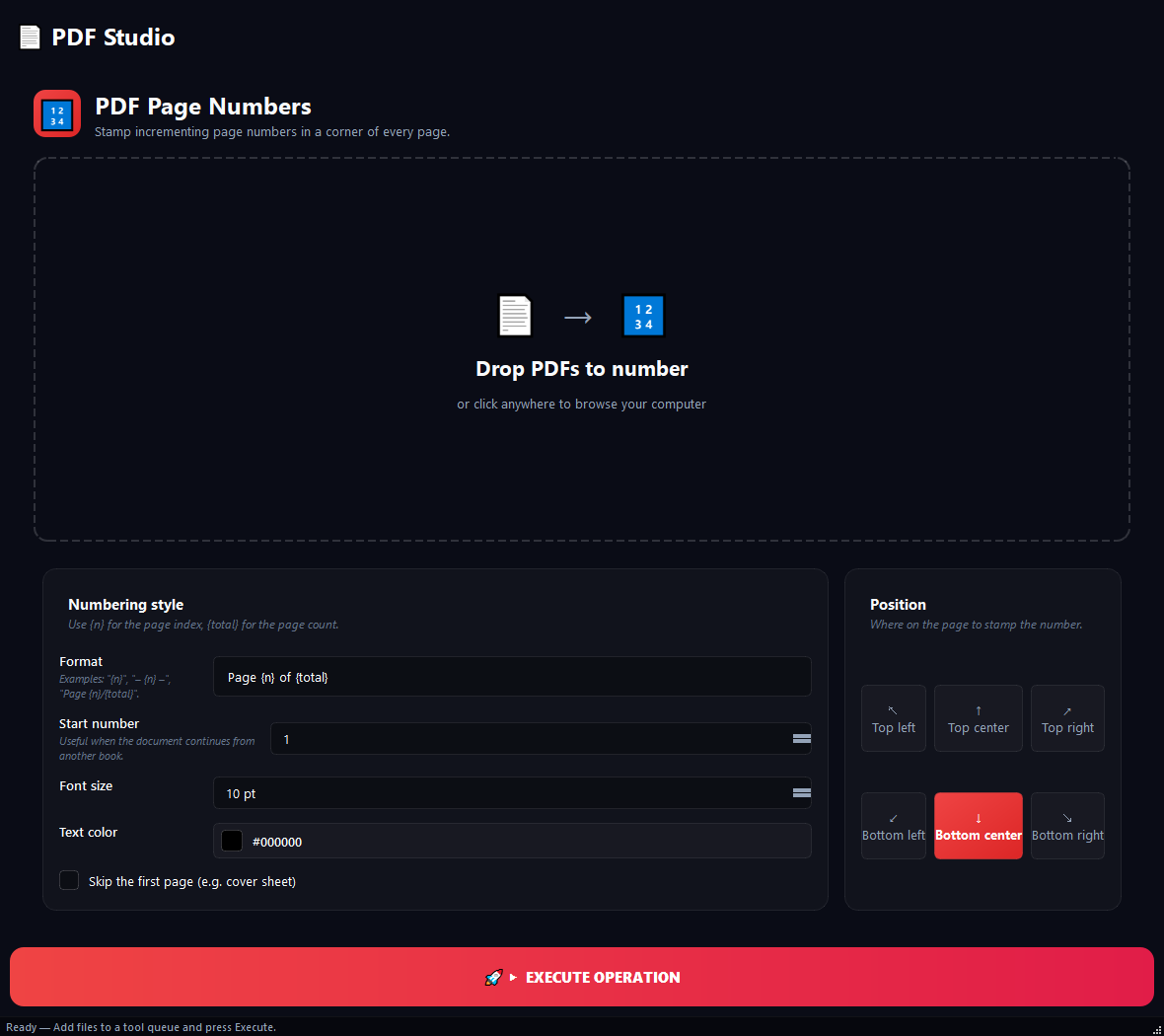The width and height of the screenshot is (1164, 1036).
Task: Click the PDF Page Numbers heading
Action: (203, 107)
